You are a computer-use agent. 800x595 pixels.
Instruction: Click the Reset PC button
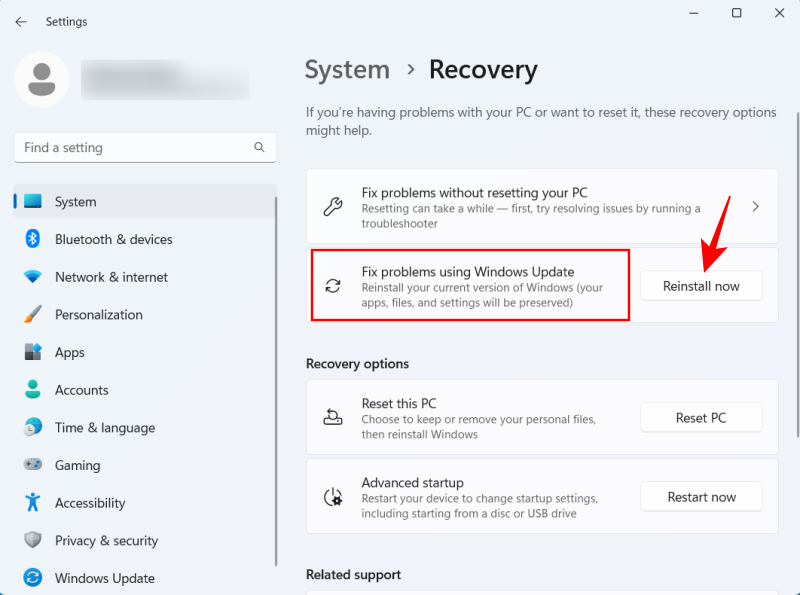click(701, 417)
